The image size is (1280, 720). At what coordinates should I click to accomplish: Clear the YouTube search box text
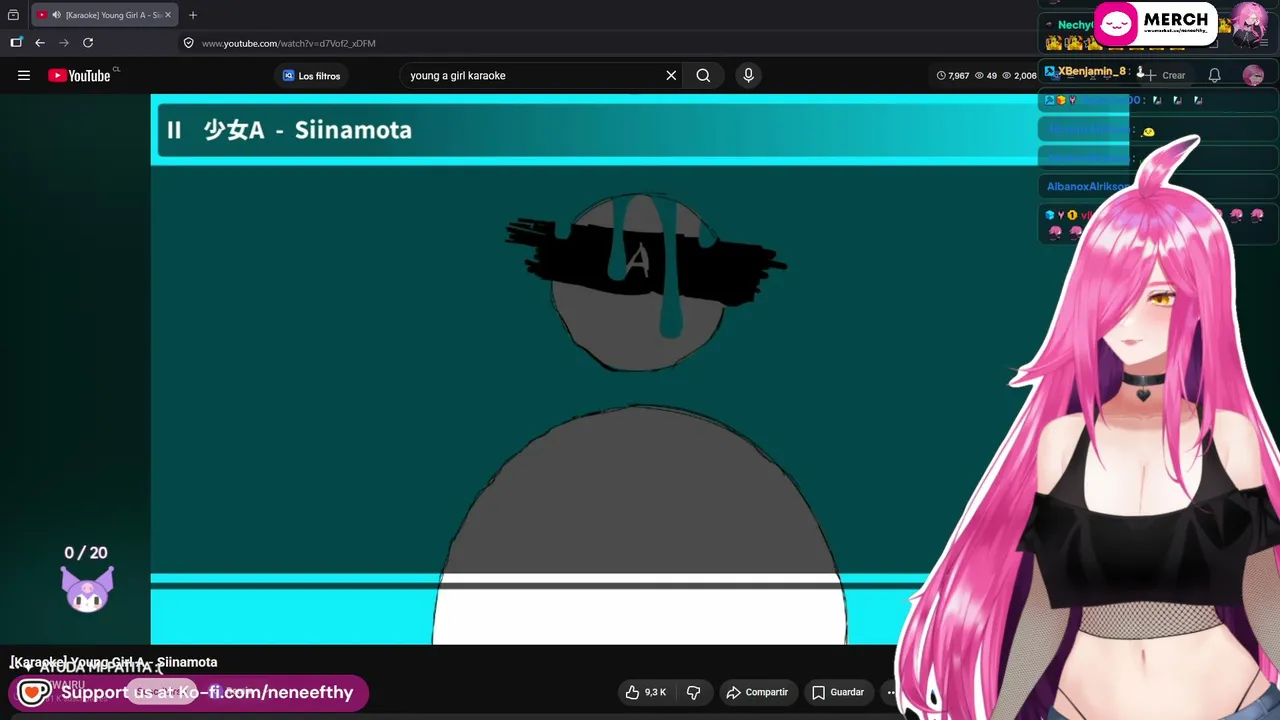[671, 75]
